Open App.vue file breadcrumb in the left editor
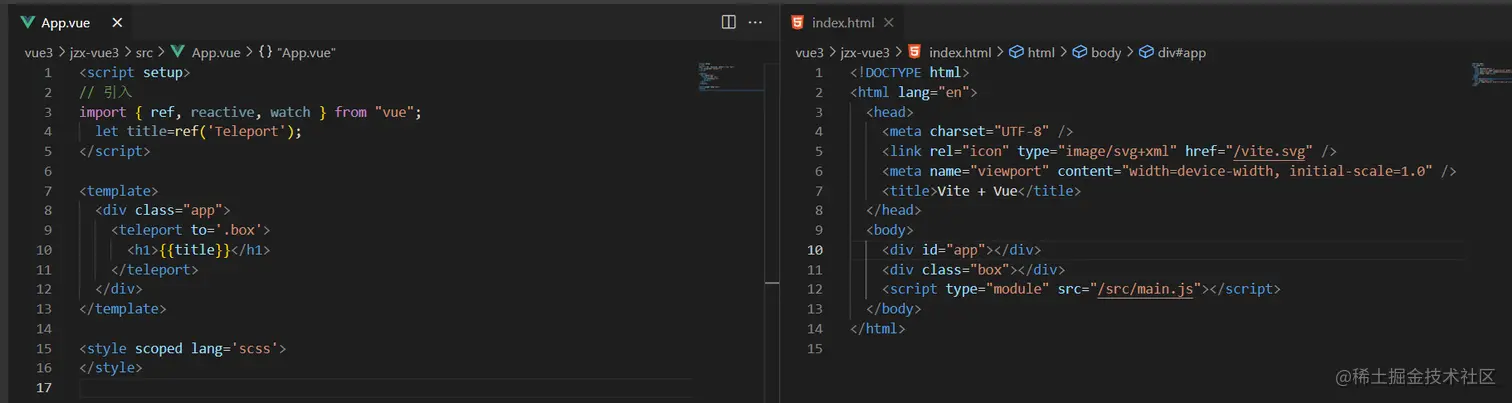Viewport: 1512px width, 403px height. [x=216, y=52]
